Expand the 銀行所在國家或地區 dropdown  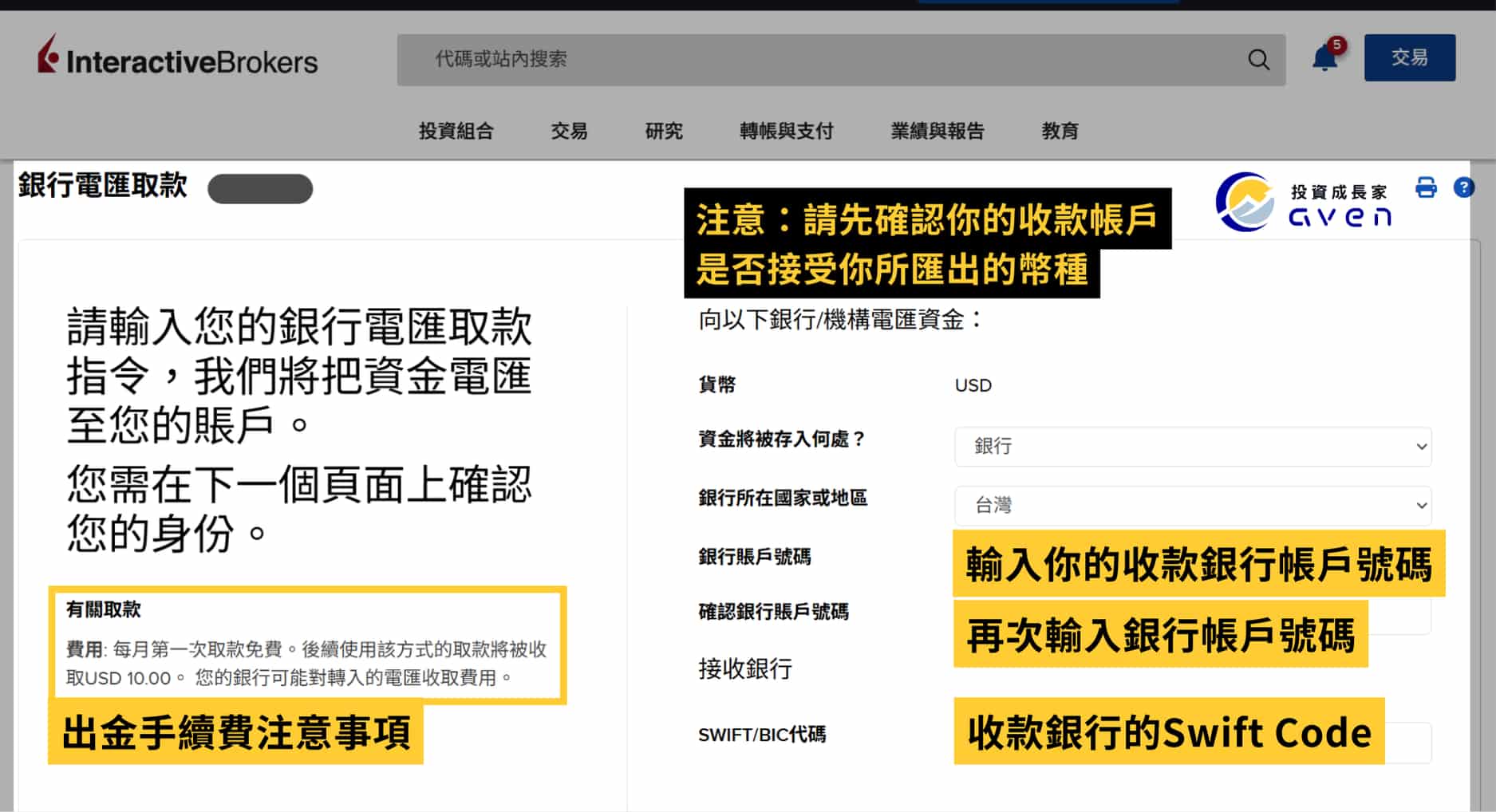1193,506
